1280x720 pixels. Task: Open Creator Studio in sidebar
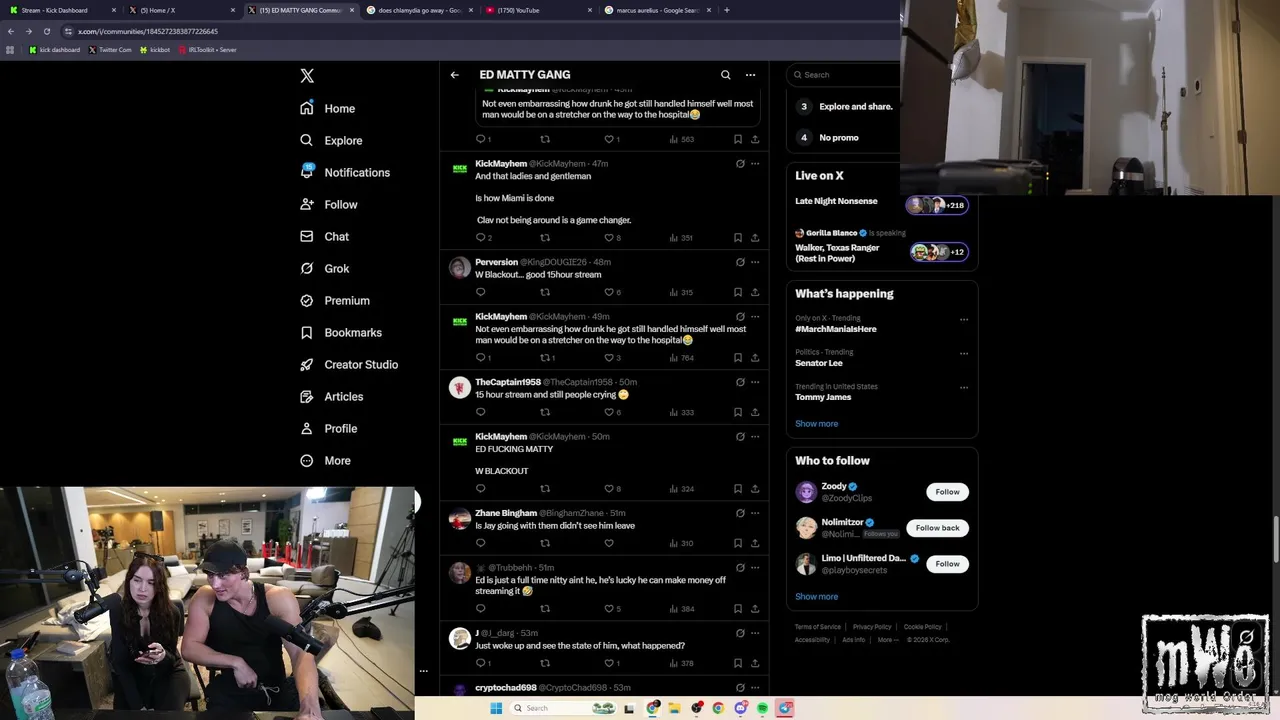coord(348,364)
